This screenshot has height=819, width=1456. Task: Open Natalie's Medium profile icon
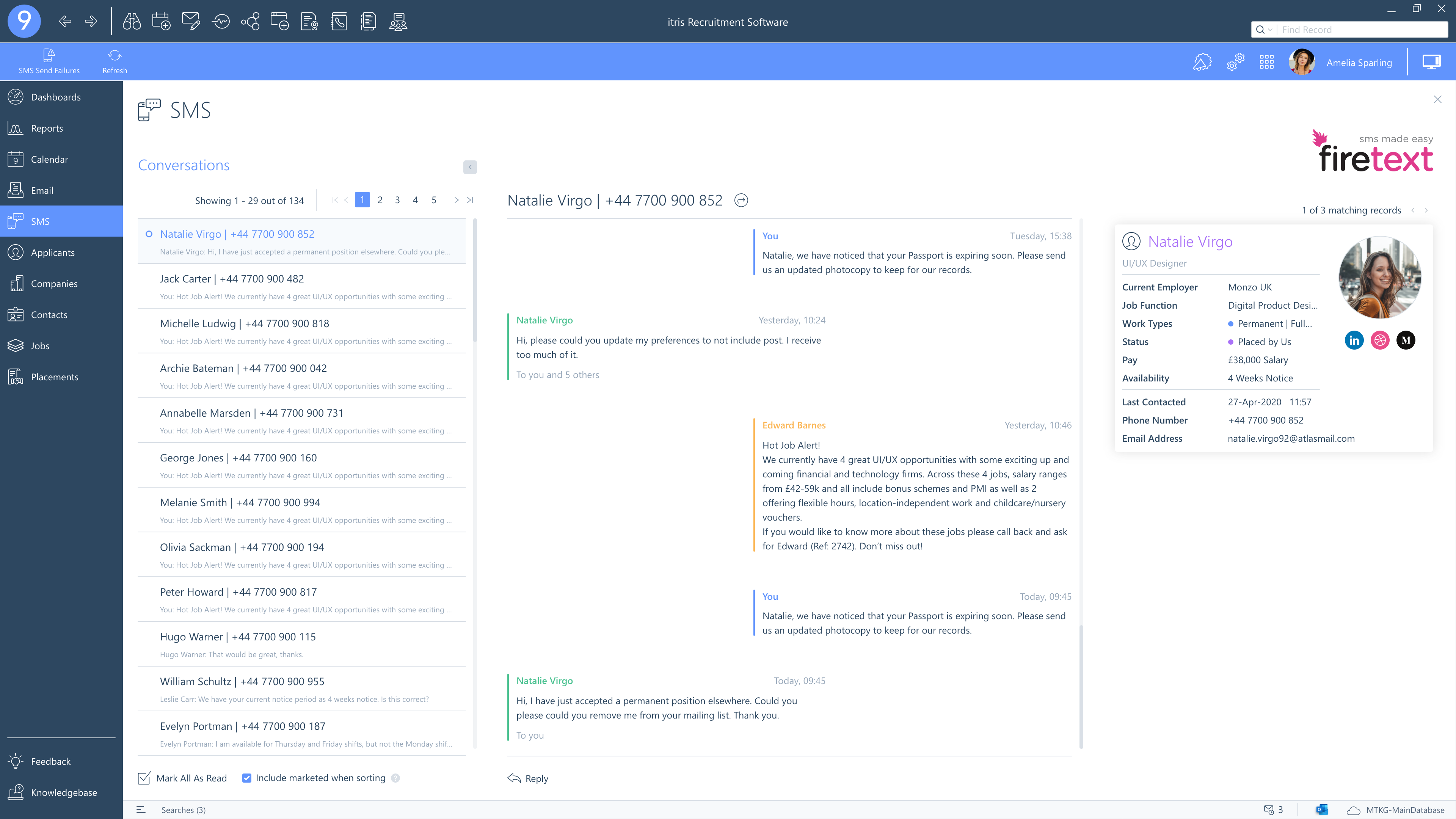[x=1406, y=340]
